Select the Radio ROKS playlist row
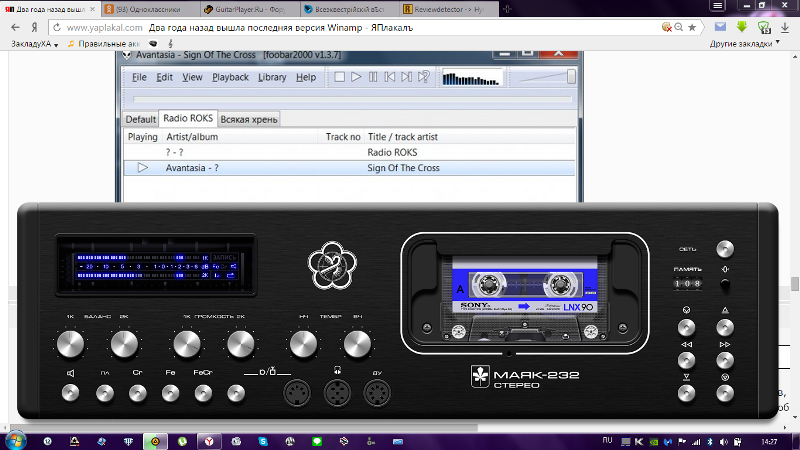 coord(349,152)
